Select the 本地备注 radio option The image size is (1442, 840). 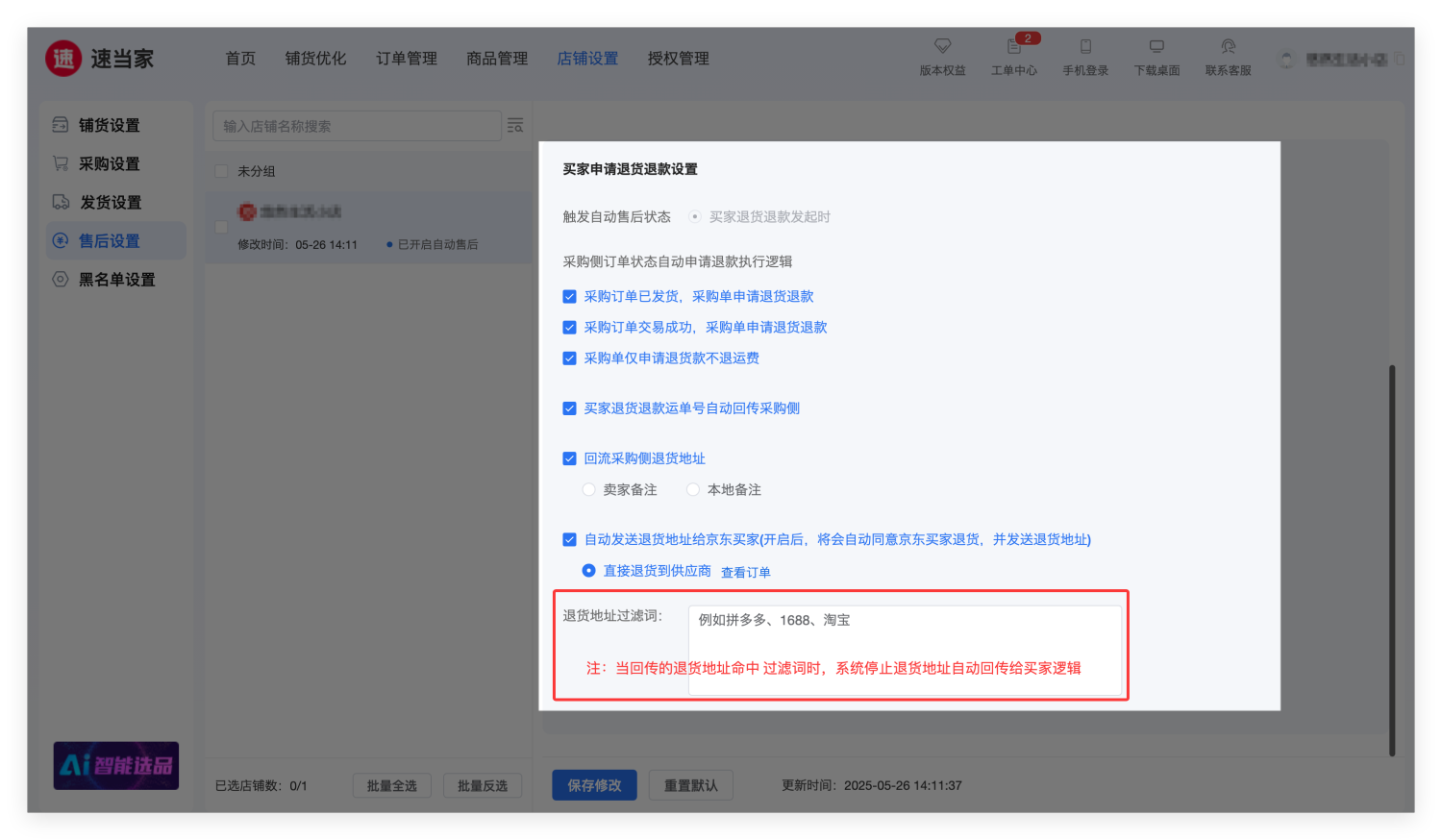tap(693, 490)
